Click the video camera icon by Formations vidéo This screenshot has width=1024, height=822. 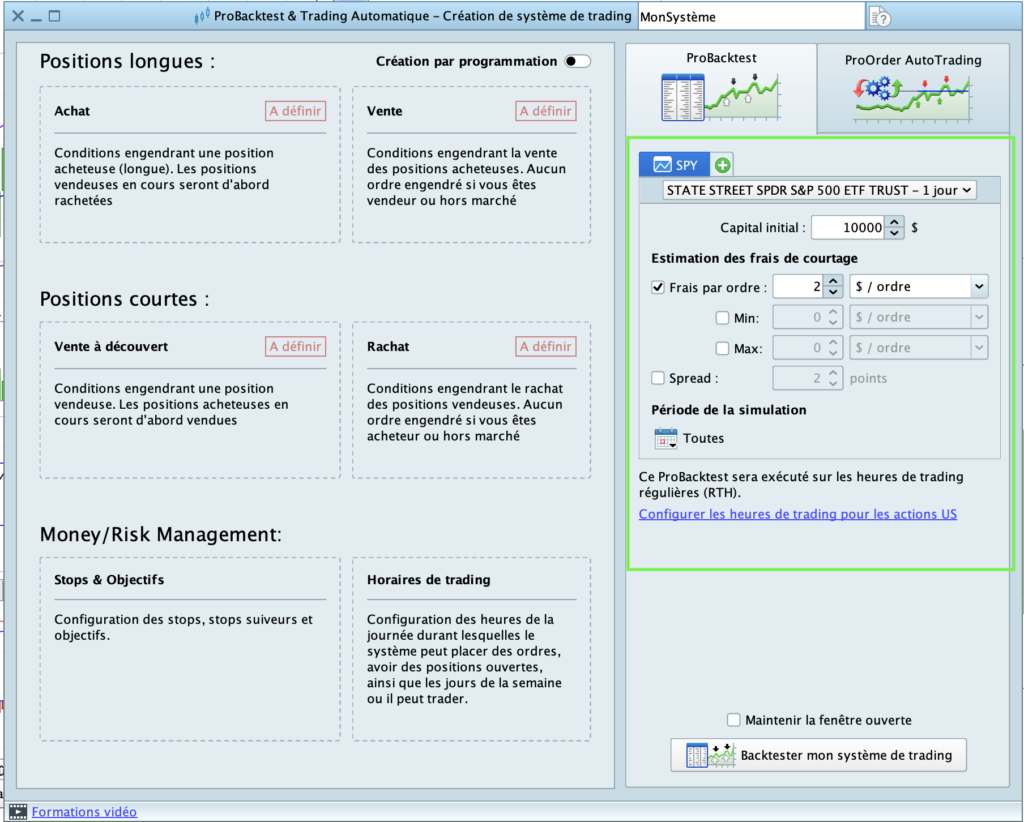coord(17,812)
